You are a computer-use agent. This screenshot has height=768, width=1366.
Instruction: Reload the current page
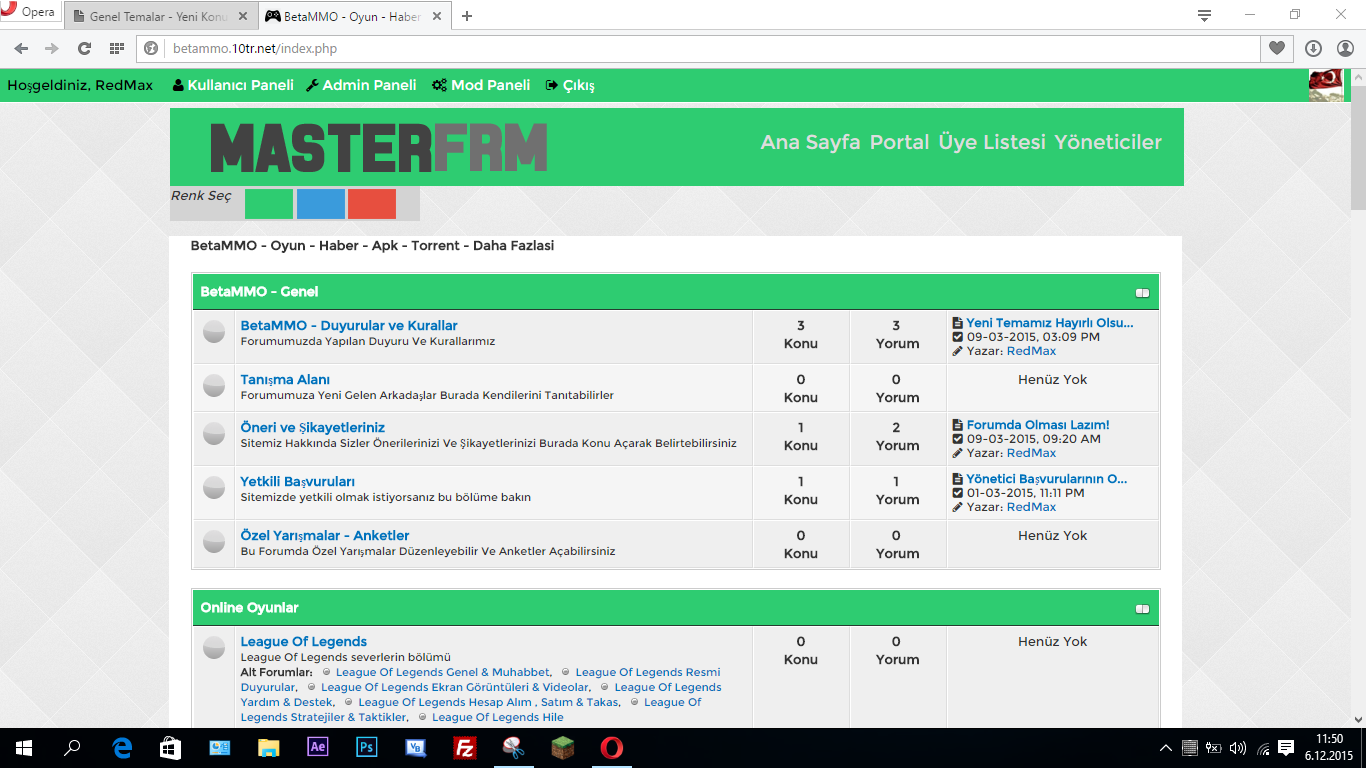click(x=84, y=48)
